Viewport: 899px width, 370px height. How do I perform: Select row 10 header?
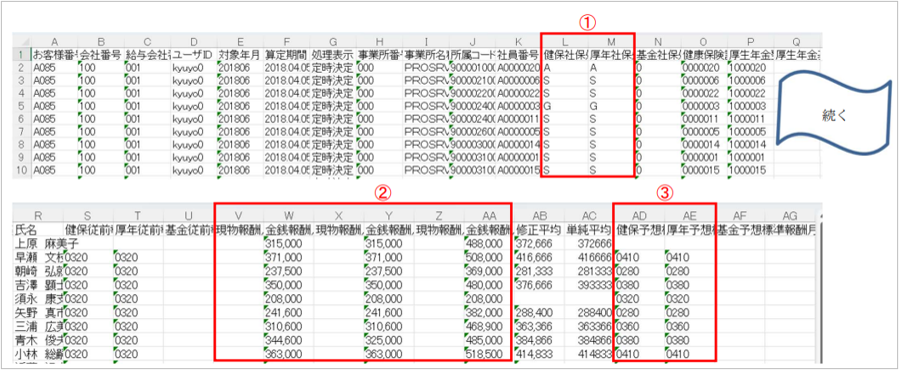click(22, 171)
